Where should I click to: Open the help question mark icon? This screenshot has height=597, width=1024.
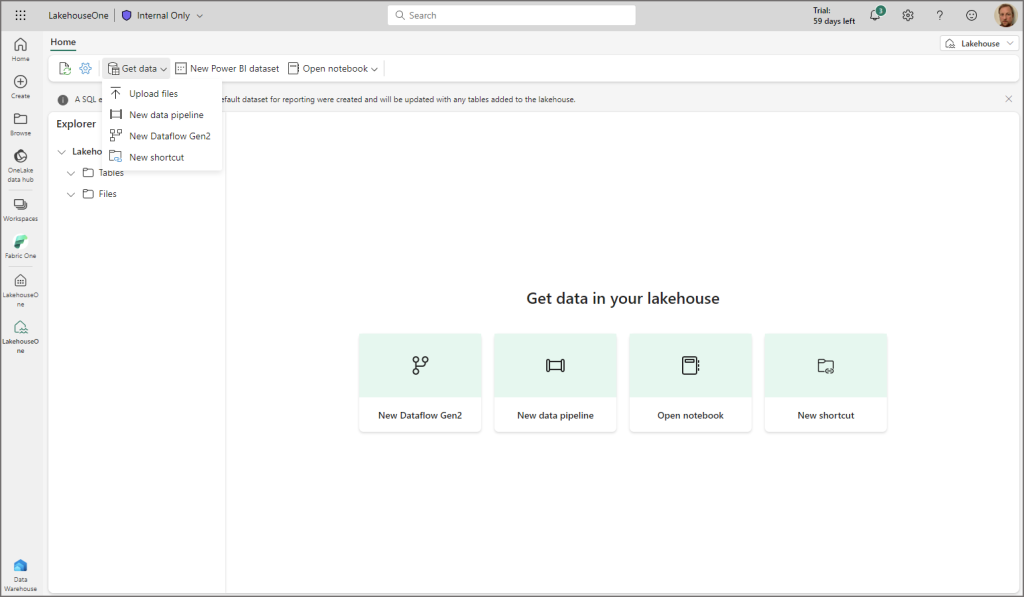coord(940,15)
